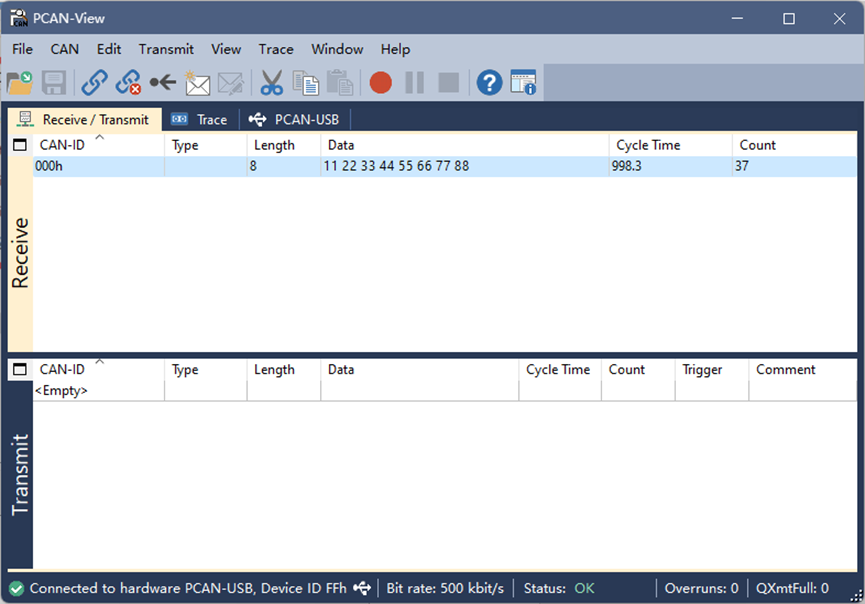The image size is (865, 604).
Task: Click the Open file folder icon
Action: point(20,83)
